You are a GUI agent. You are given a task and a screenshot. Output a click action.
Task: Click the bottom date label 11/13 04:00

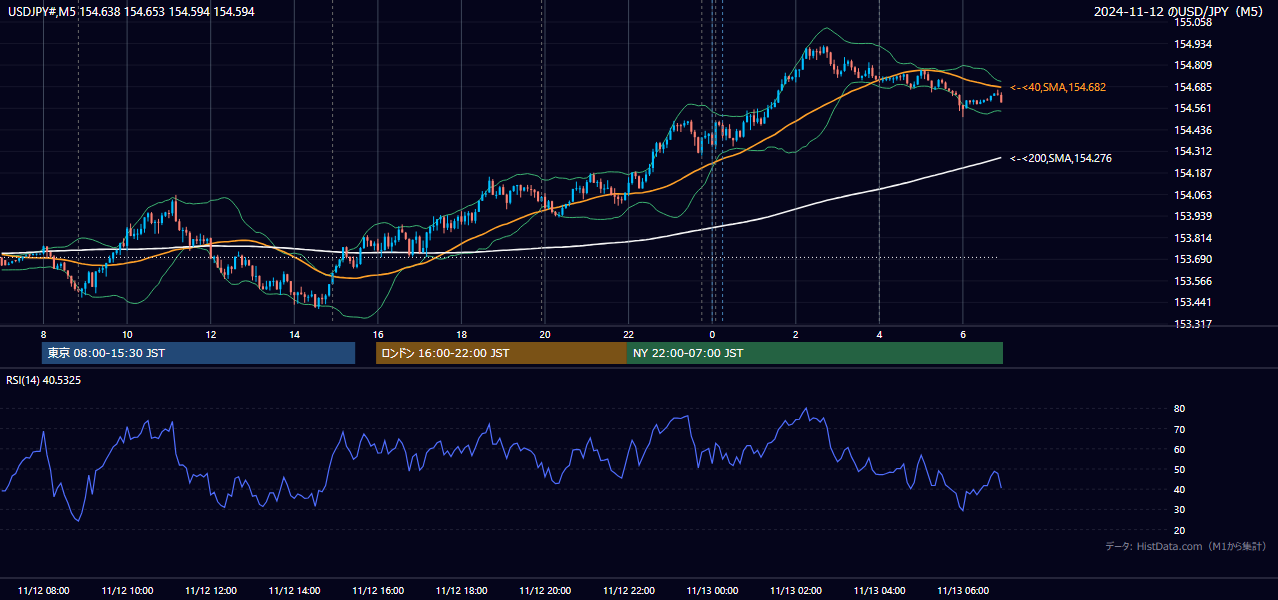(x=880, y=591)
